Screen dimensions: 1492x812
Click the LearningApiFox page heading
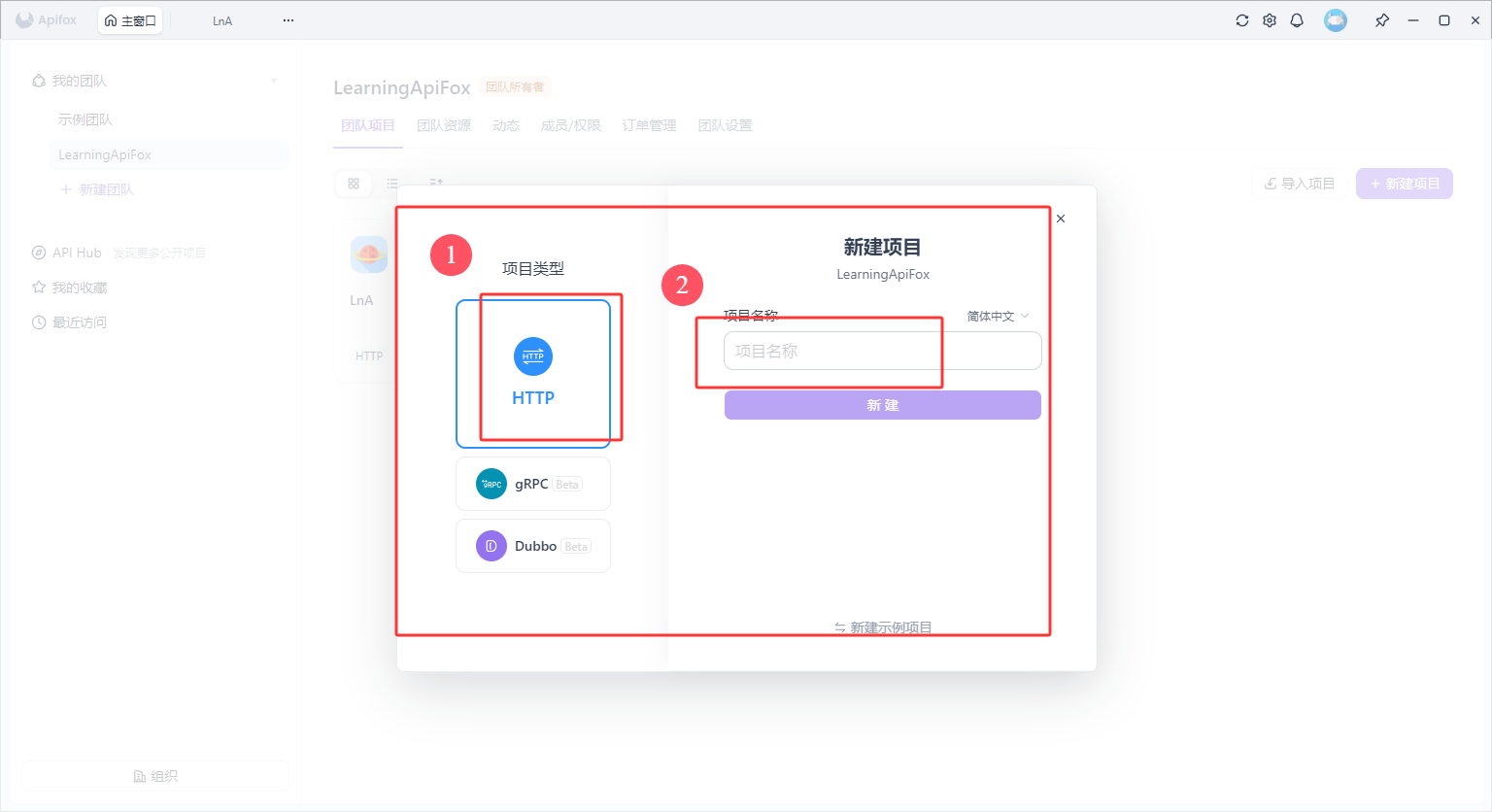tap(402, 87)
